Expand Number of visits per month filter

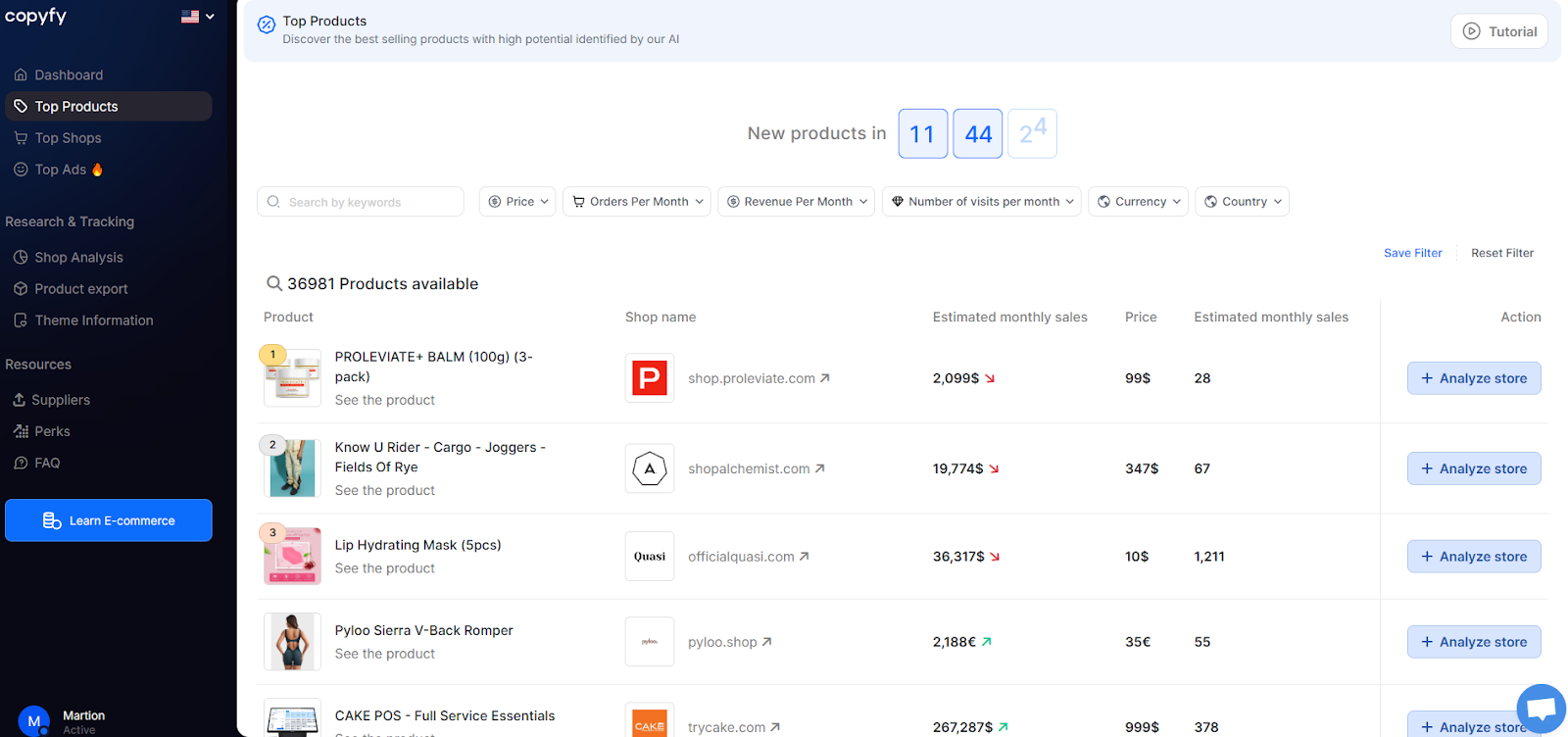[982, 202]
